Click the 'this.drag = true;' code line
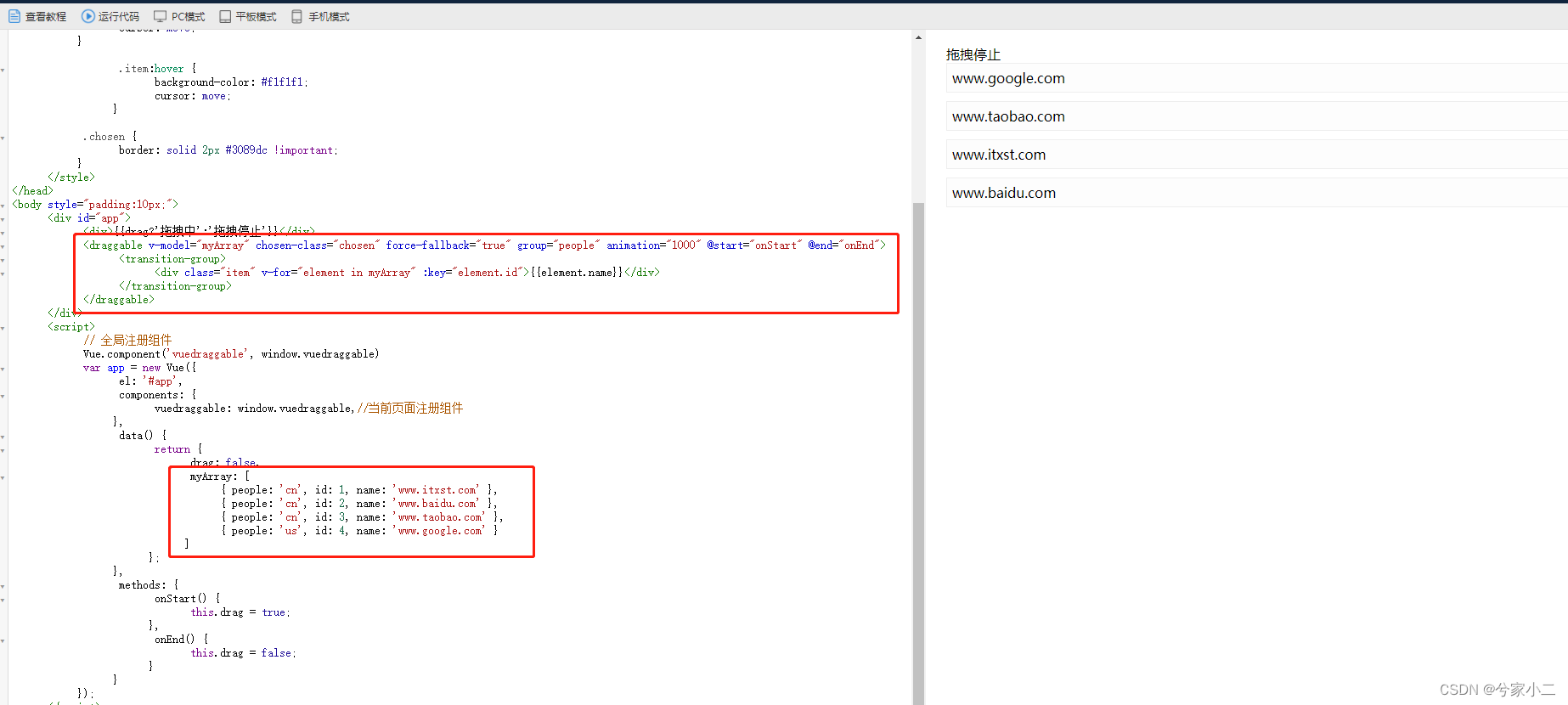The image size is (1568, 705). click(x=240, y=612)
